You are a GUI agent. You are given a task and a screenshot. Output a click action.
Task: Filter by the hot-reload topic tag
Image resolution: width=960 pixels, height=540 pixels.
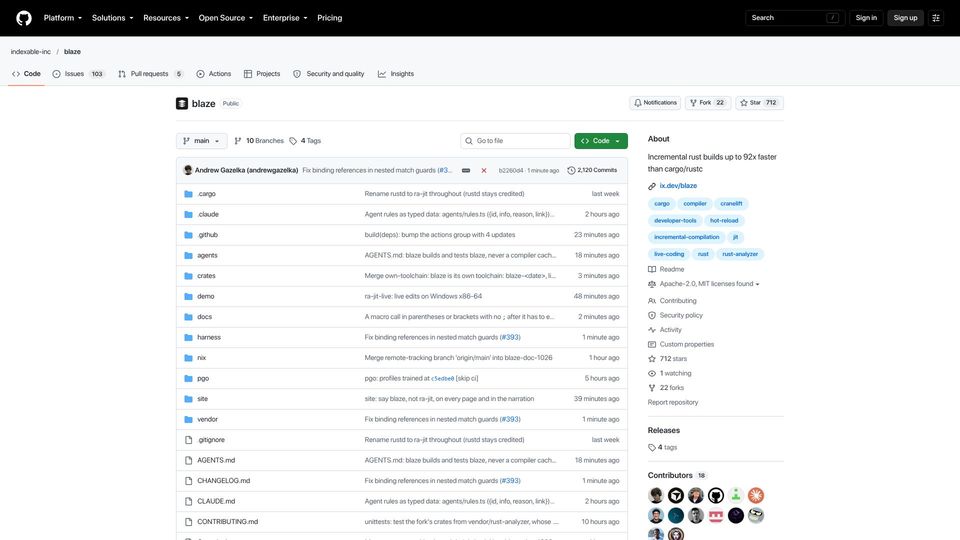[x=724, y=220]
